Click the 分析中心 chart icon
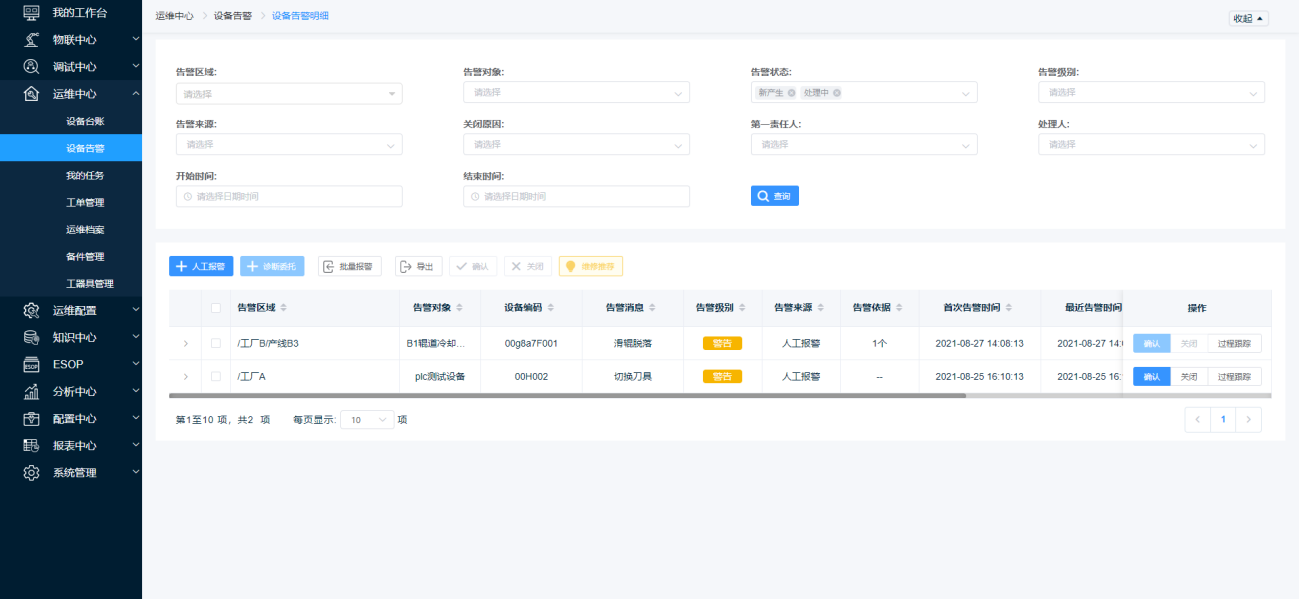The image size is (1299, 599). tap(31, 391)
